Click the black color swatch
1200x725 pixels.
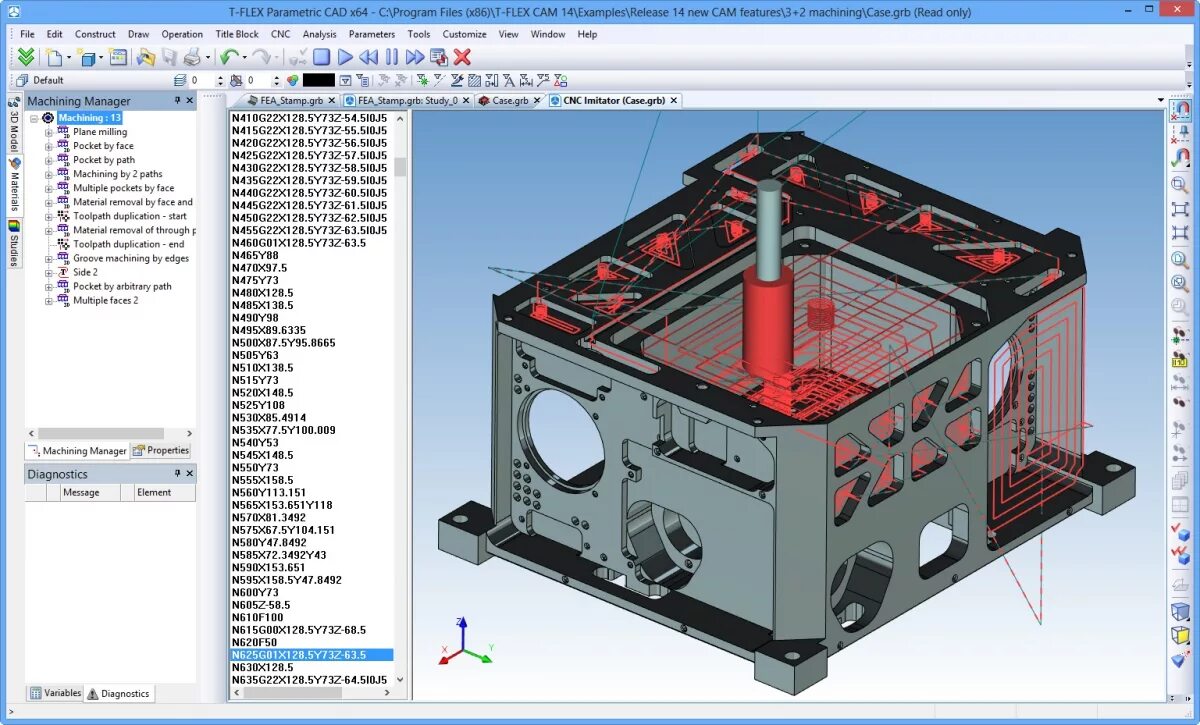[319, 80]
